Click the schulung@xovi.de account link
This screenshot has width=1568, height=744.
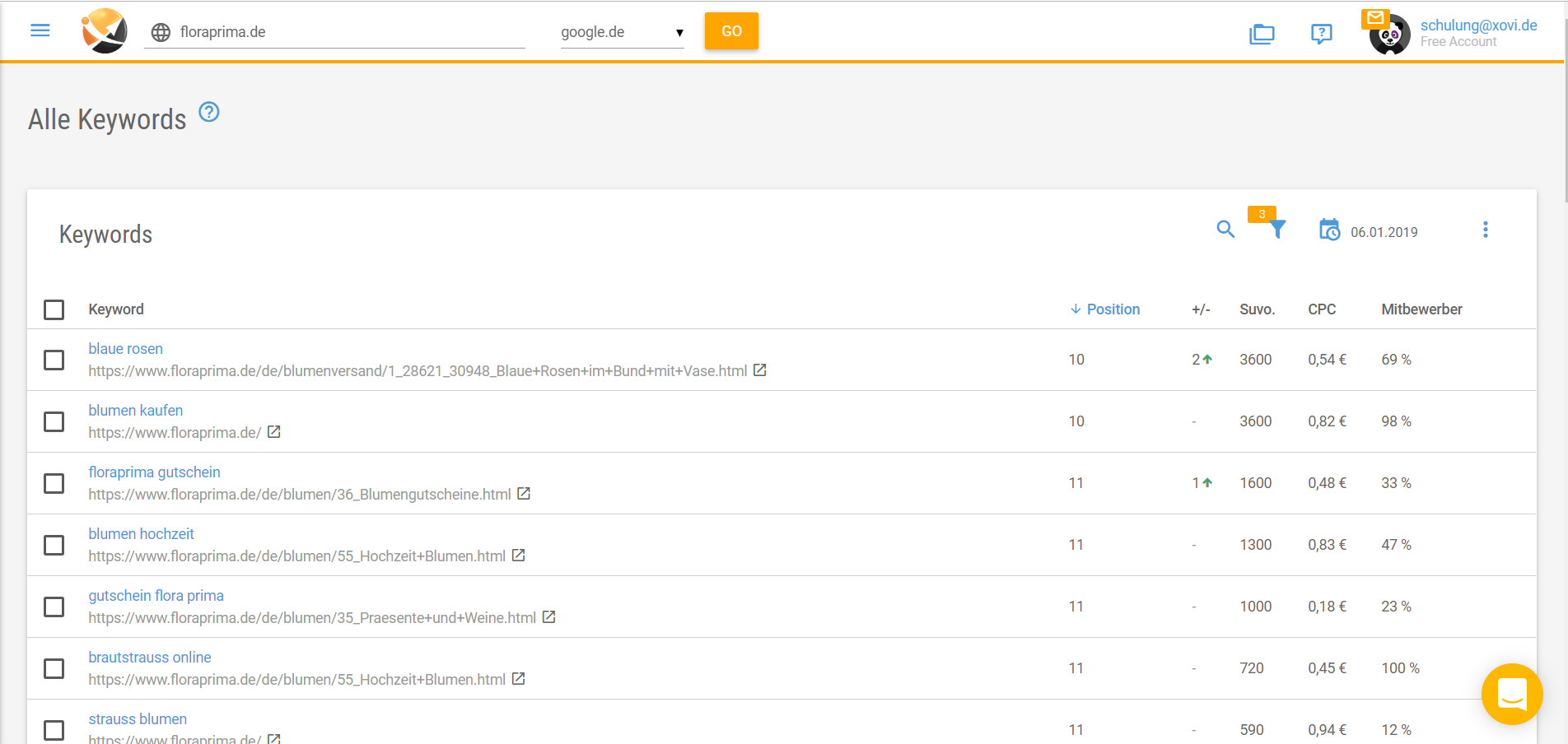[x=1478, y=26]
